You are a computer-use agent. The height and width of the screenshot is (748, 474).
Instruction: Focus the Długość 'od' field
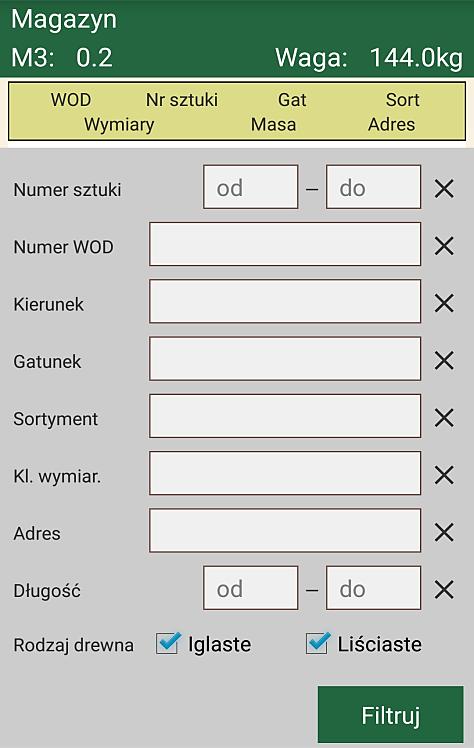251,588
